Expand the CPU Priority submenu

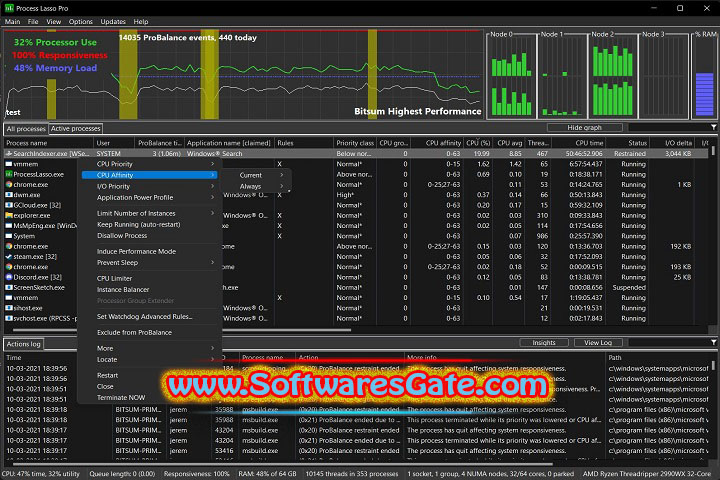(x=149, y=164)
